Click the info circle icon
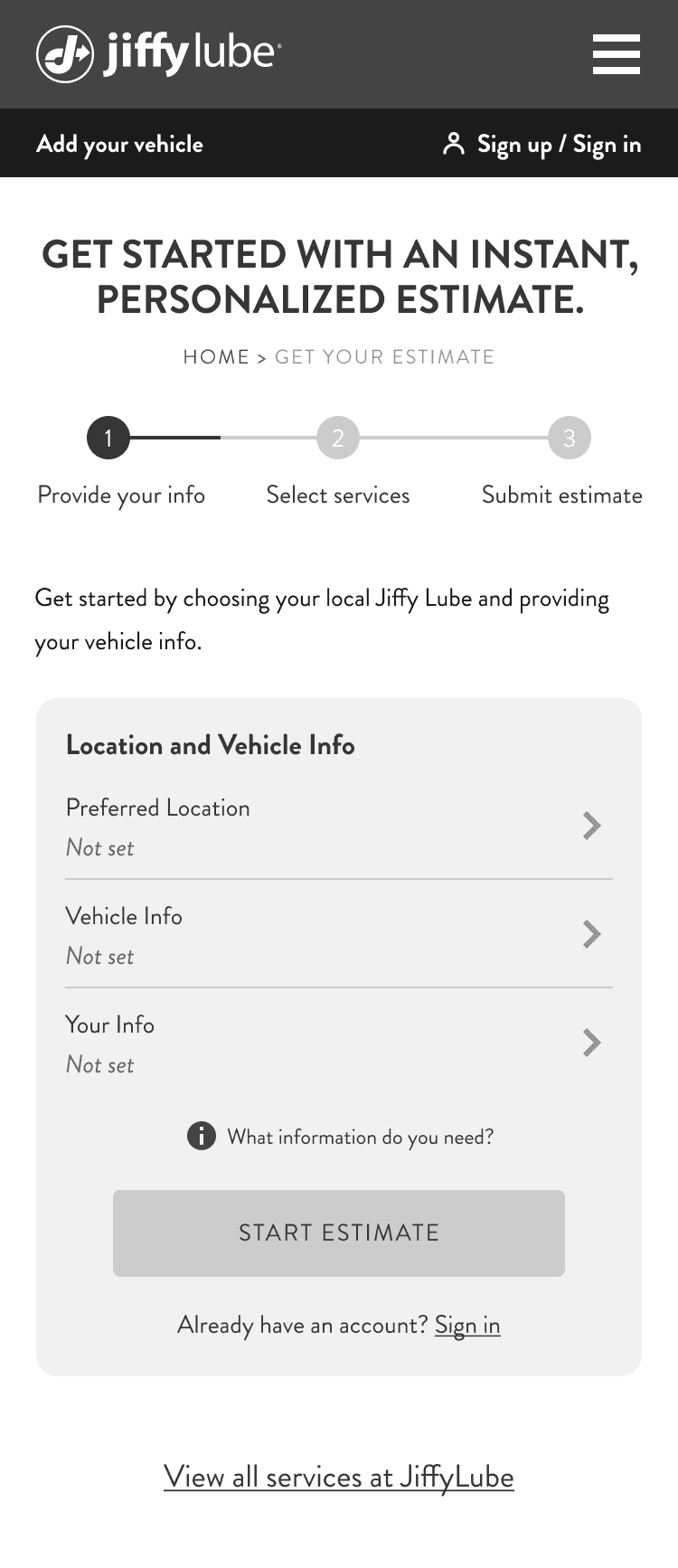 tap(202, 1136)
